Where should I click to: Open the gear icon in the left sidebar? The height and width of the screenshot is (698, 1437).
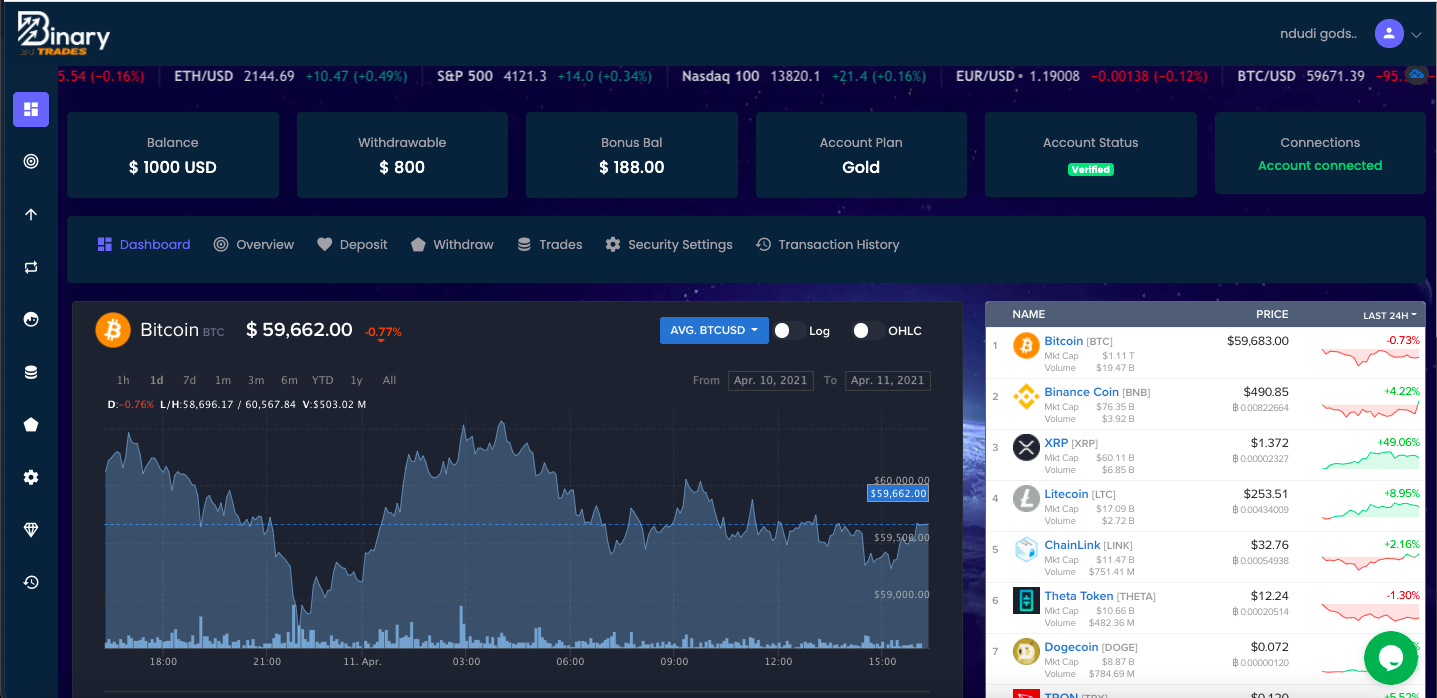pos(31,478)
